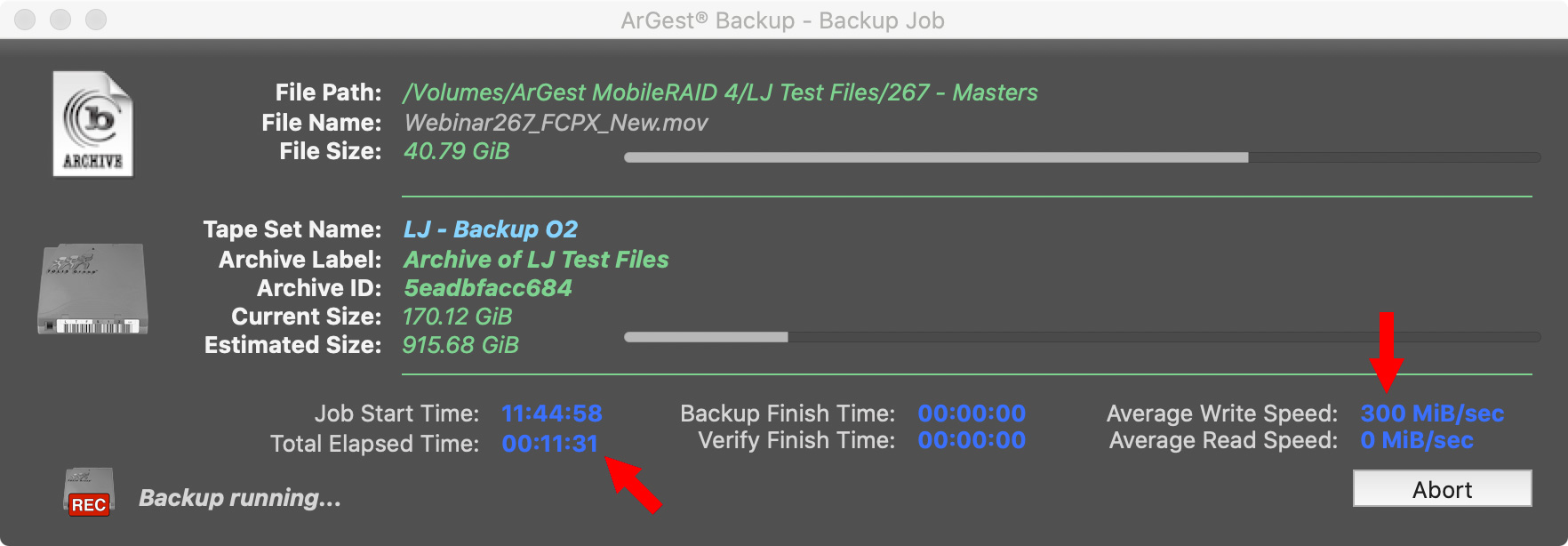The width and height of the screenshot is (1568, 546).
Task: Click the estimated size progress bar
Action: pyautogui.click(x=1083, y=337)
